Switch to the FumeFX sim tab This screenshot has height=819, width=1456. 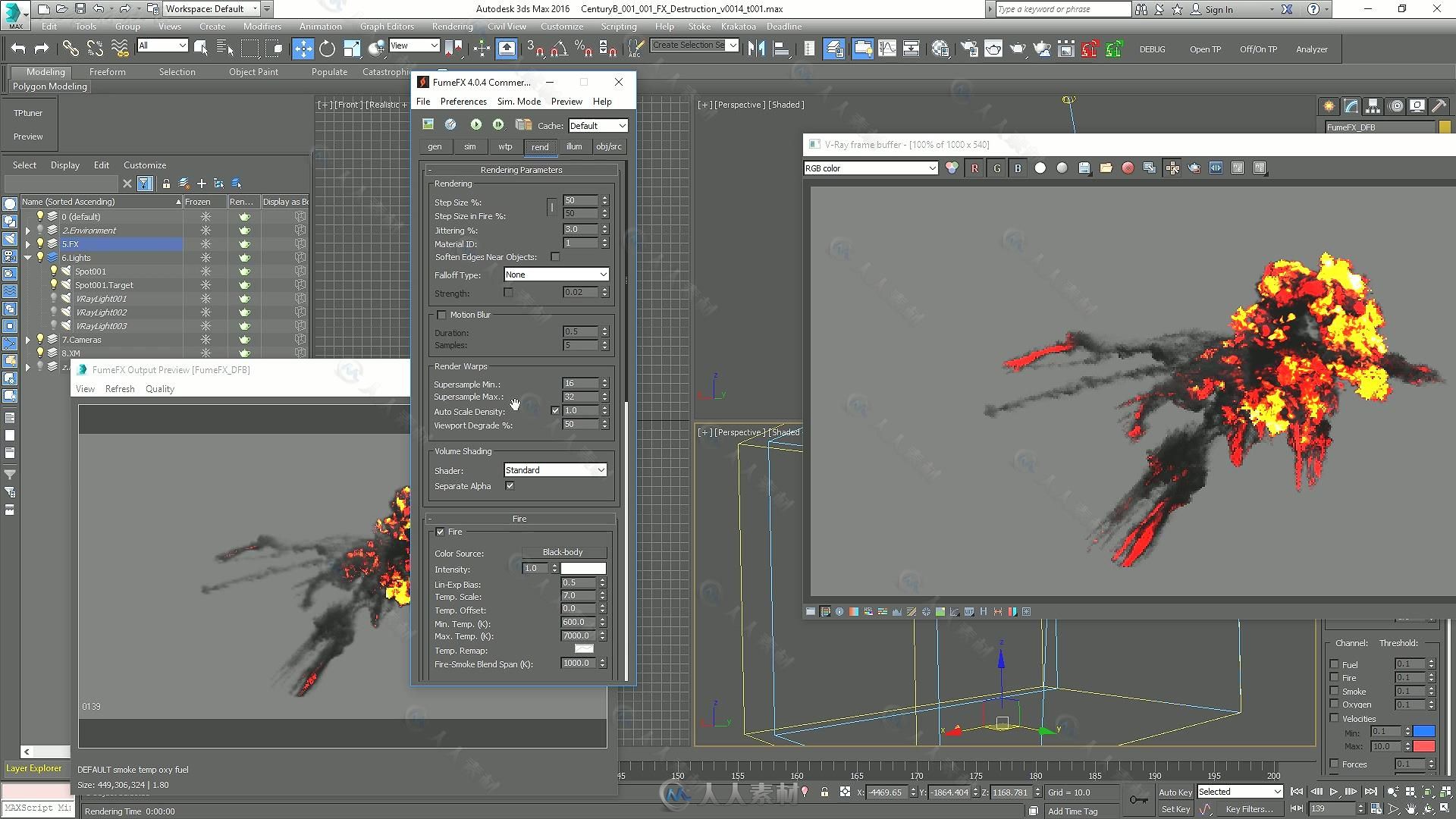(x=470, y=146)
